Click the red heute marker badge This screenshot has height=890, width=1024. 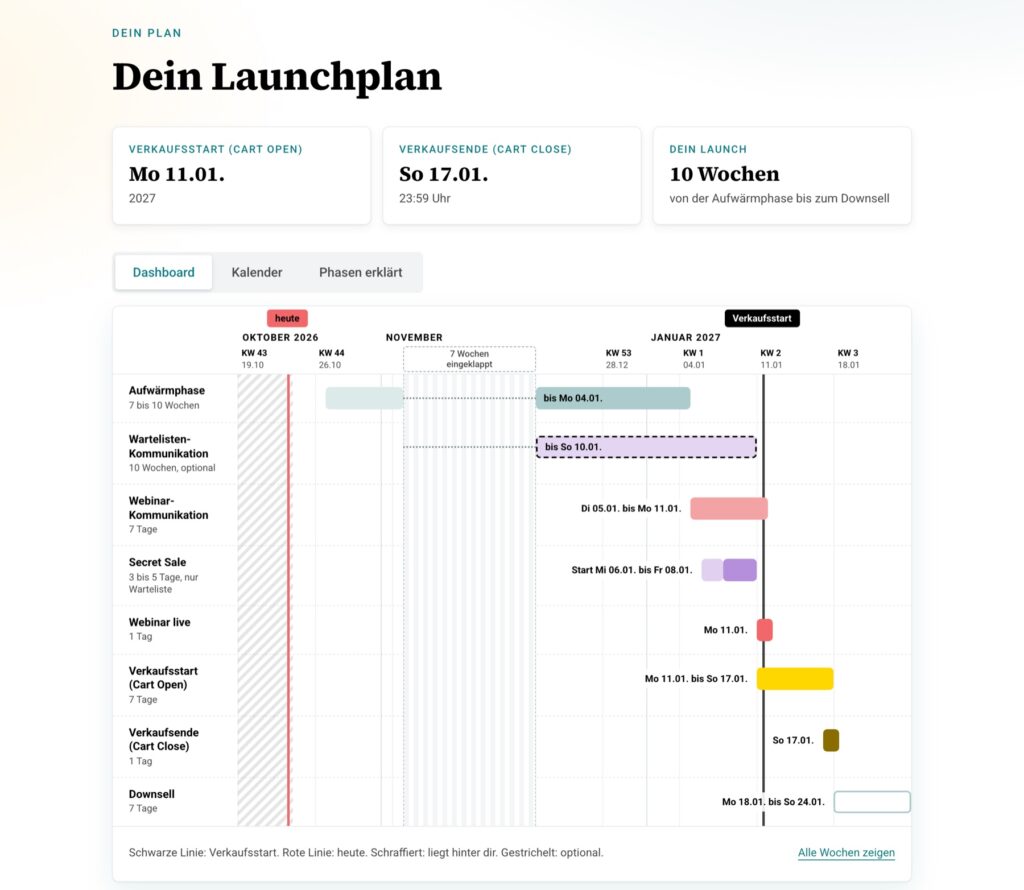pyautogui.click(x=287, y=318)
